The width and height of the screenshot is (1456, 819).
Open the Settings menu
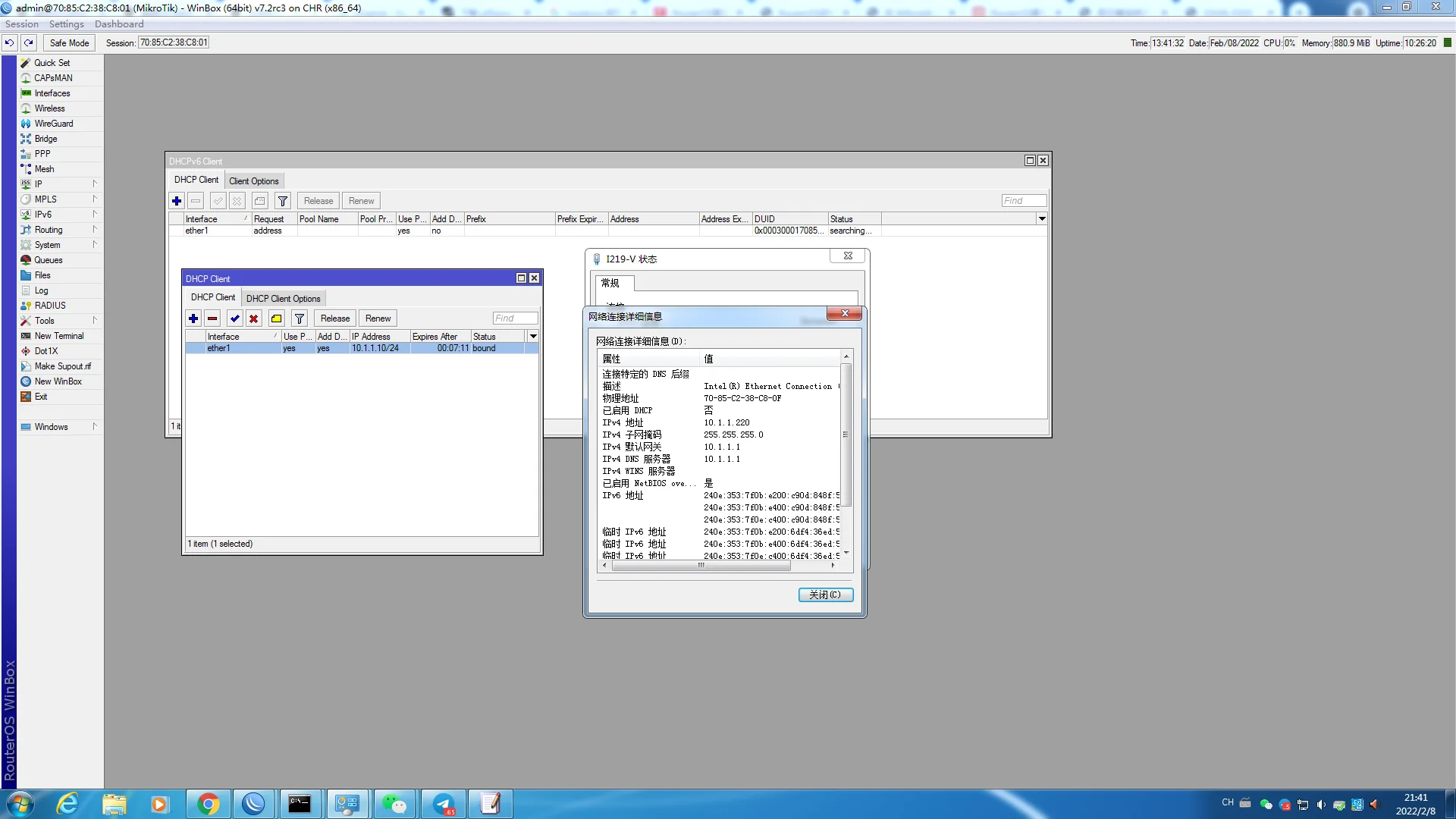(67, 24)
